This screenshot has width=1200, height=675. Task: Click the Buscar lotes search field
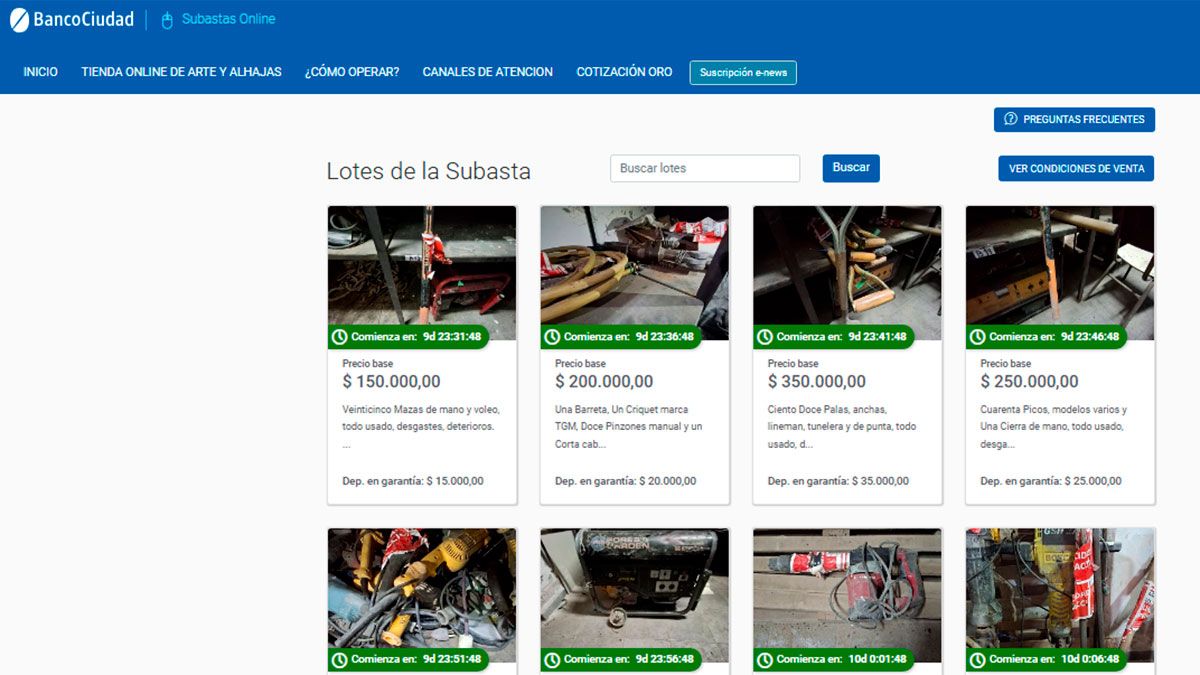pos(704,168)
